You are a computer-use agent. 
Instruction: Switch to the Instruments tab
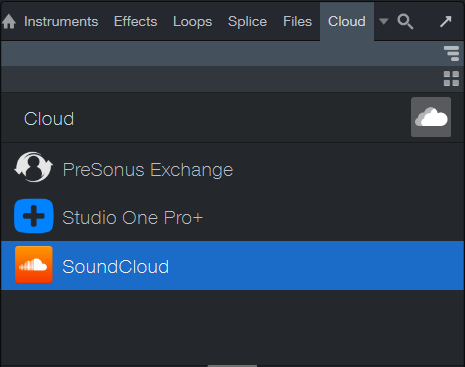point(61,22)
